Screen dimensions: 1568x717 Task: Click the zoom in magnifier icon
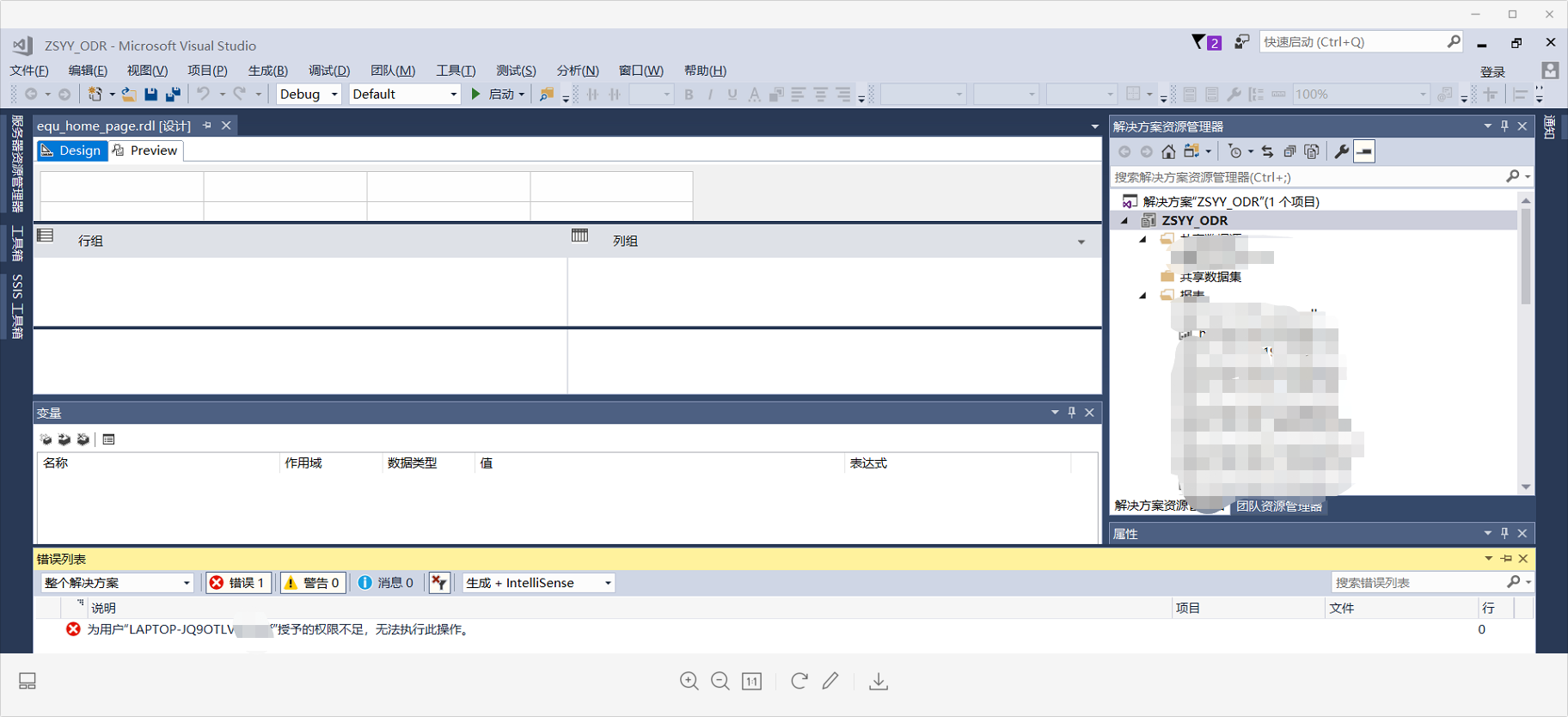(x=689, y=681)
